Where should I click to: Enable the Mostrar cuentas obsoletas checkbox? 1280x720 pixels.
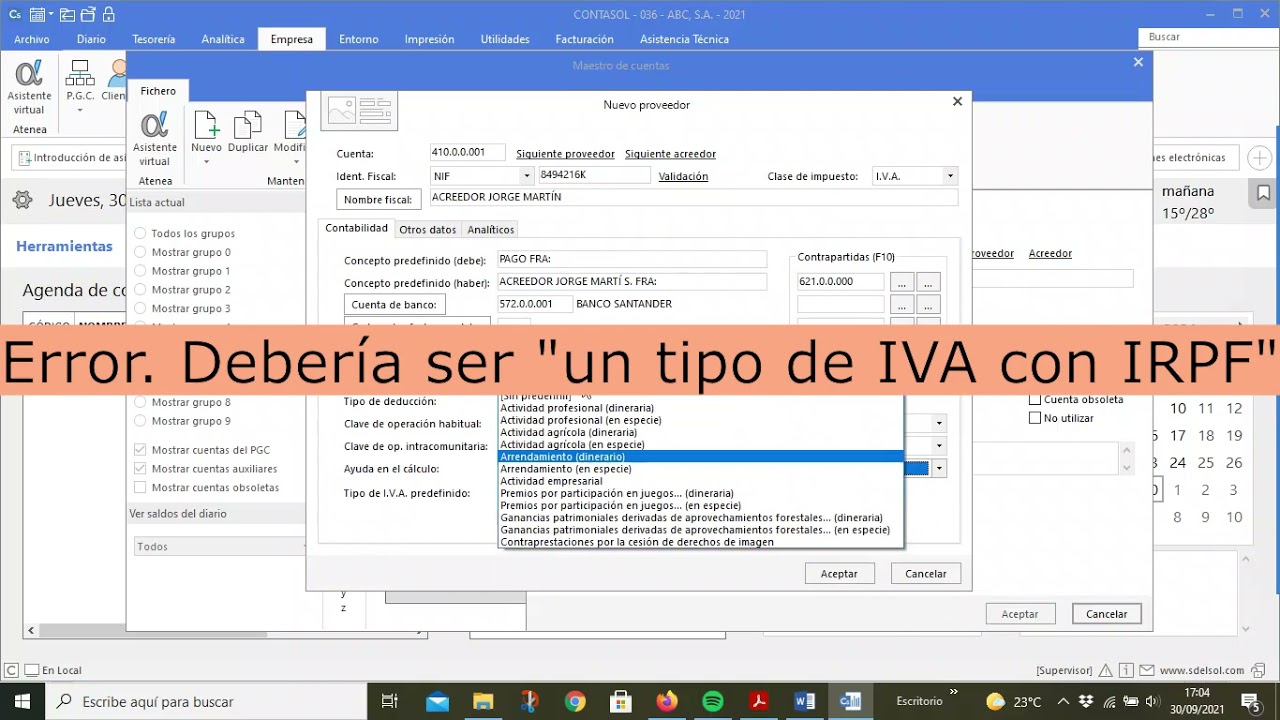[140, 488]
